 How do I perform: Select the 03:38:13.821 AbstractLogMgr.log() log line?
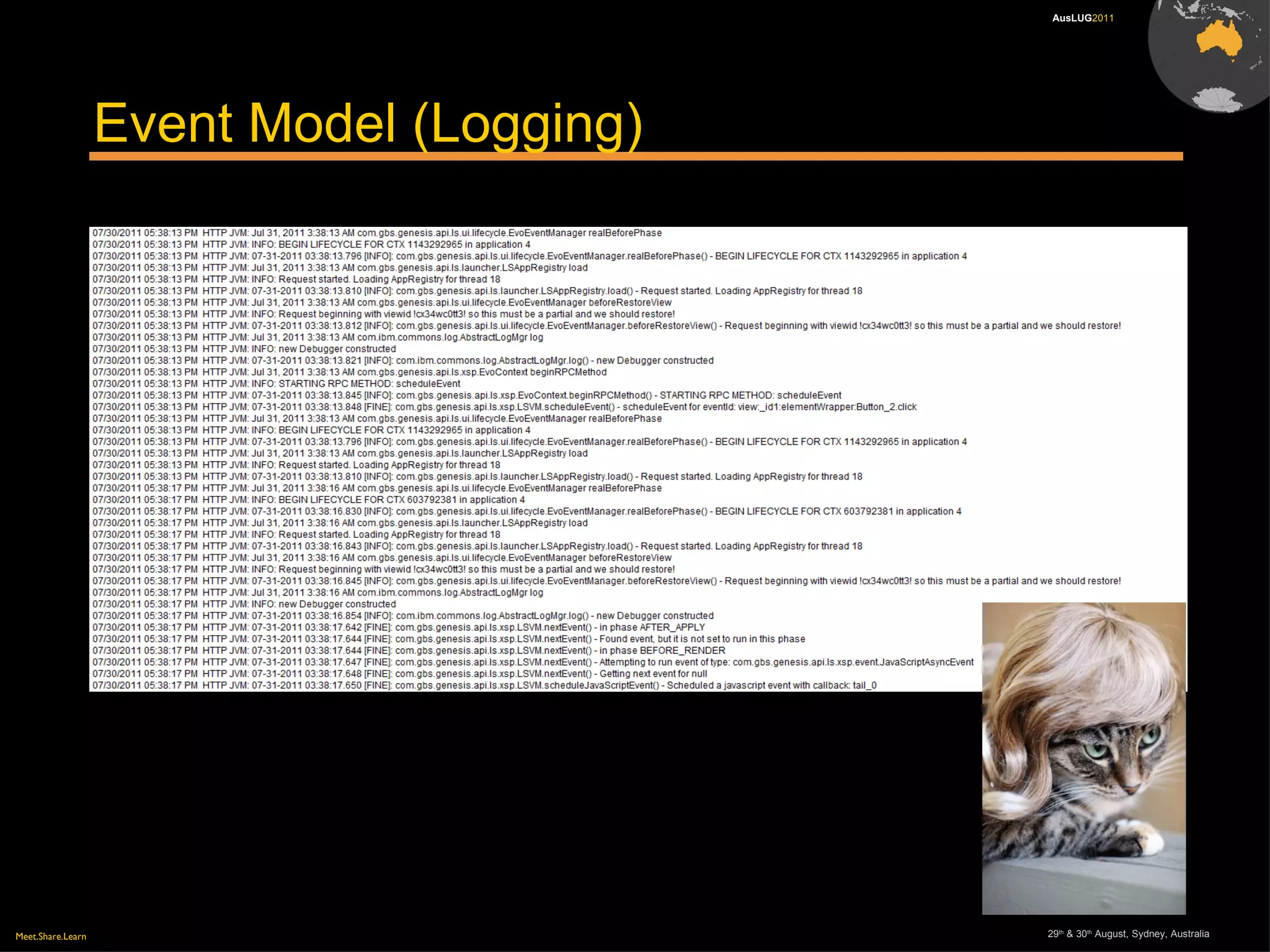click(403, 361)
